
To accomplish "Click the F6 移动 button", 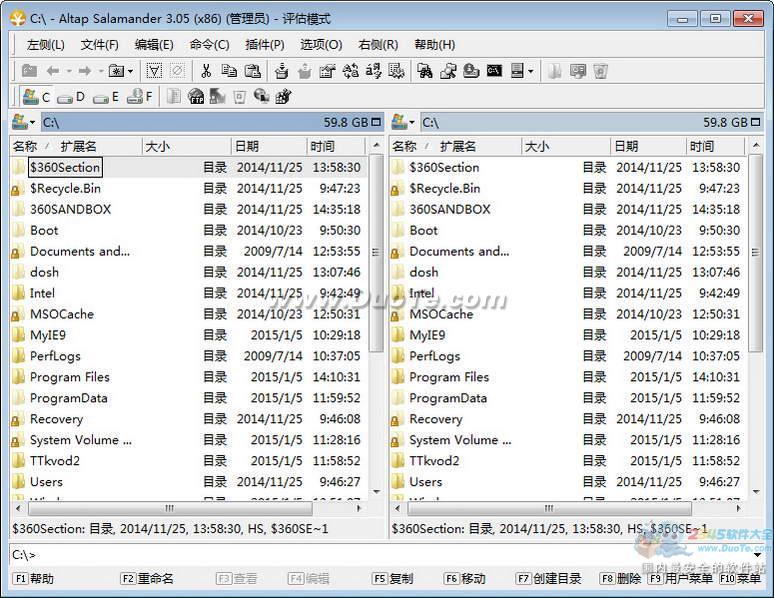I will 464,578.
